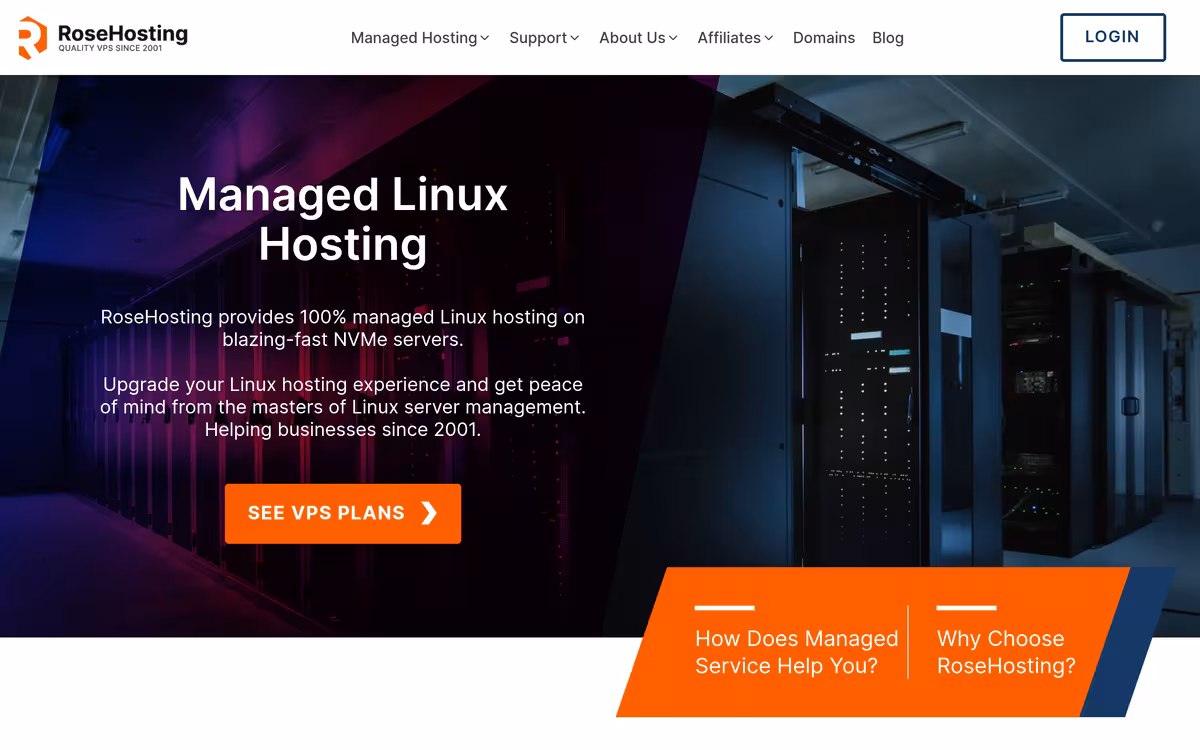Expand the Managed Hosting chevron arrow
The height and width of the screenshot is (750, 1200).
(x=485, y=38)
